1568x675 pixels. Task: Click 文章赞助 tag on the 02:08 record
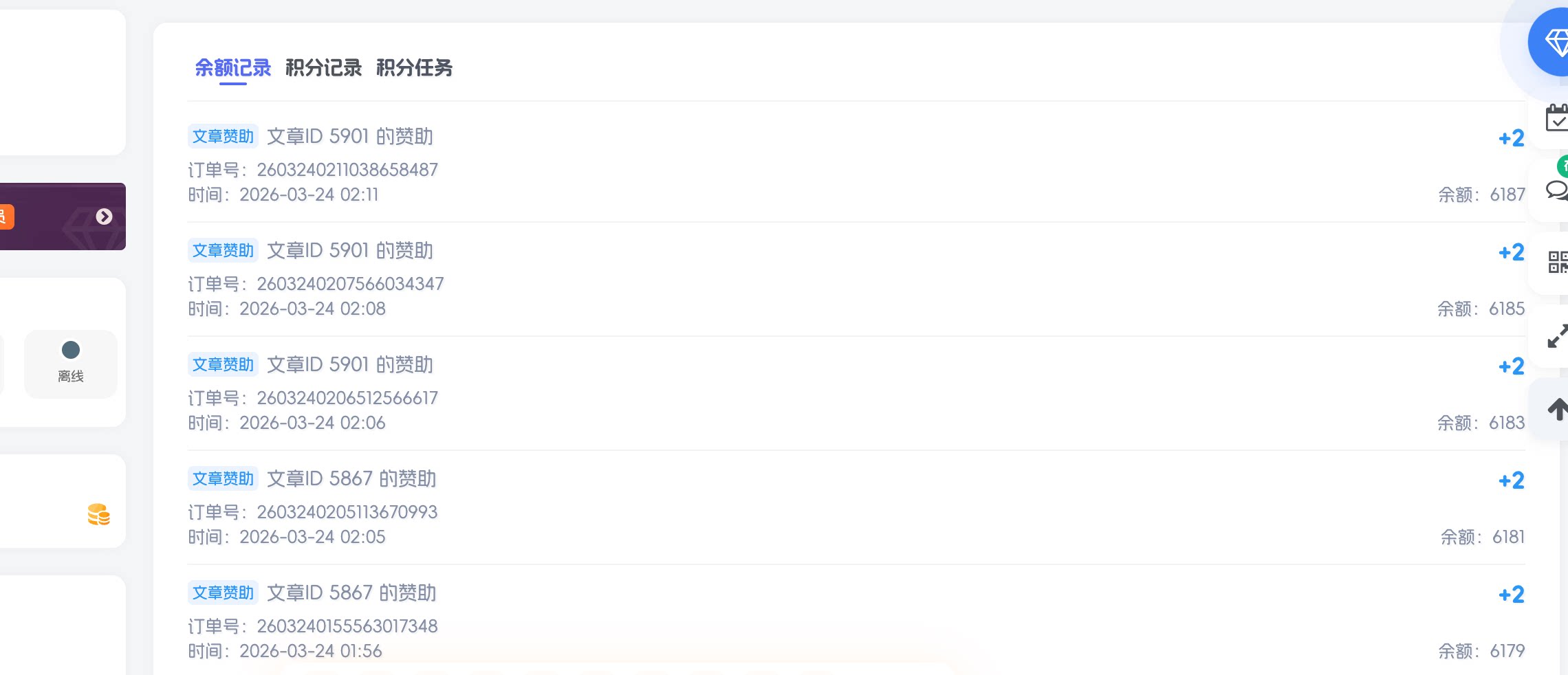(223, 250)
